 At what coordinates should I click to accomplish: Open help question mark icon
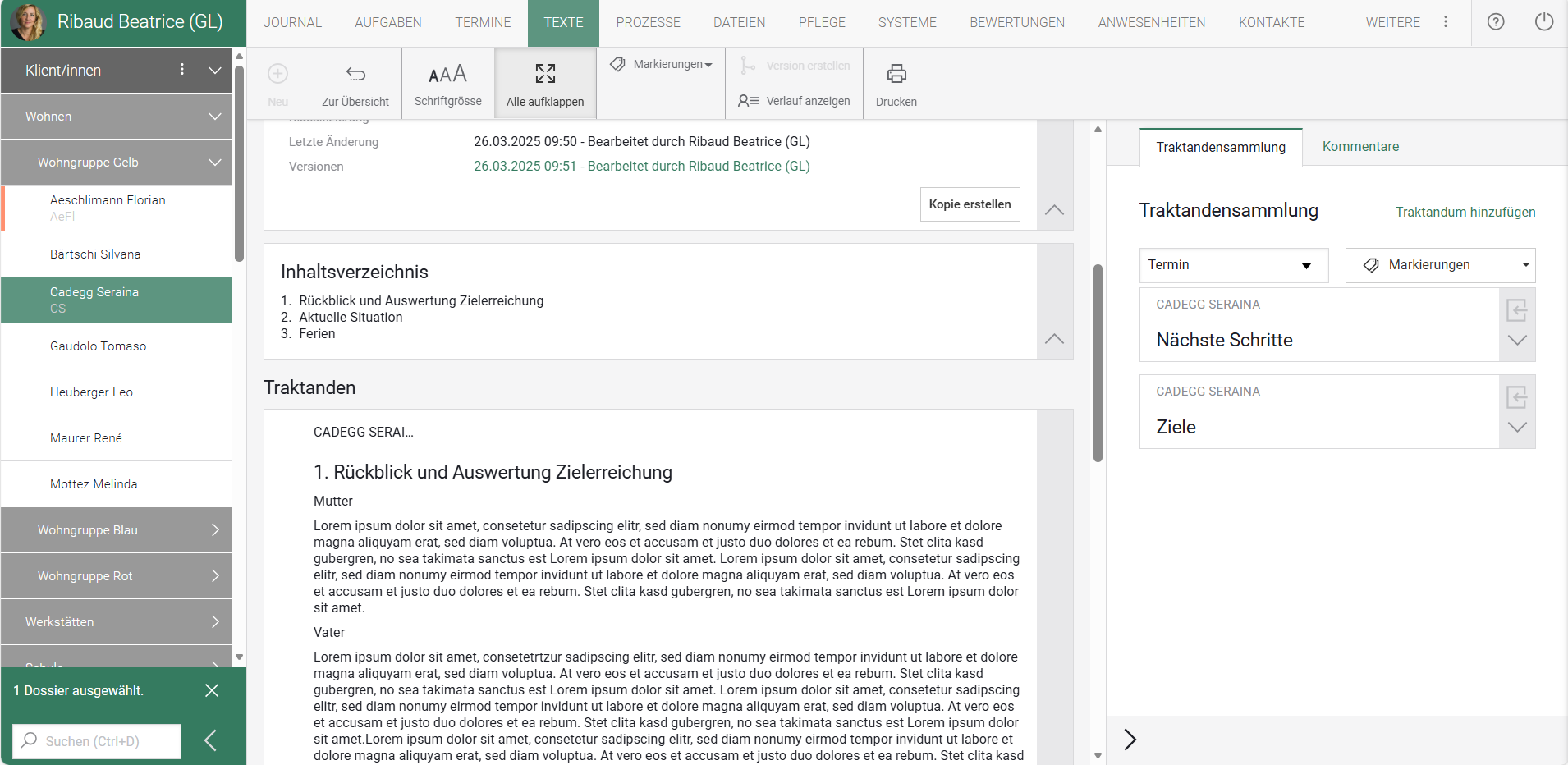tap(1496, 22)
